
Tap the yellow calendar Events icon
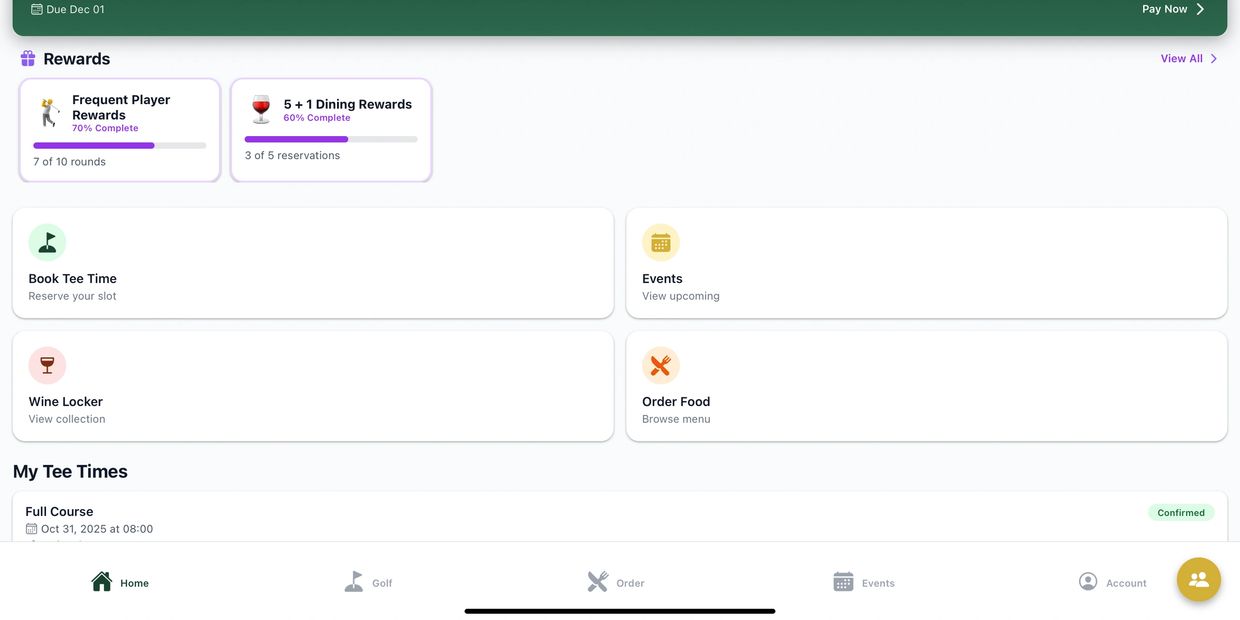(x=660, y=242)
